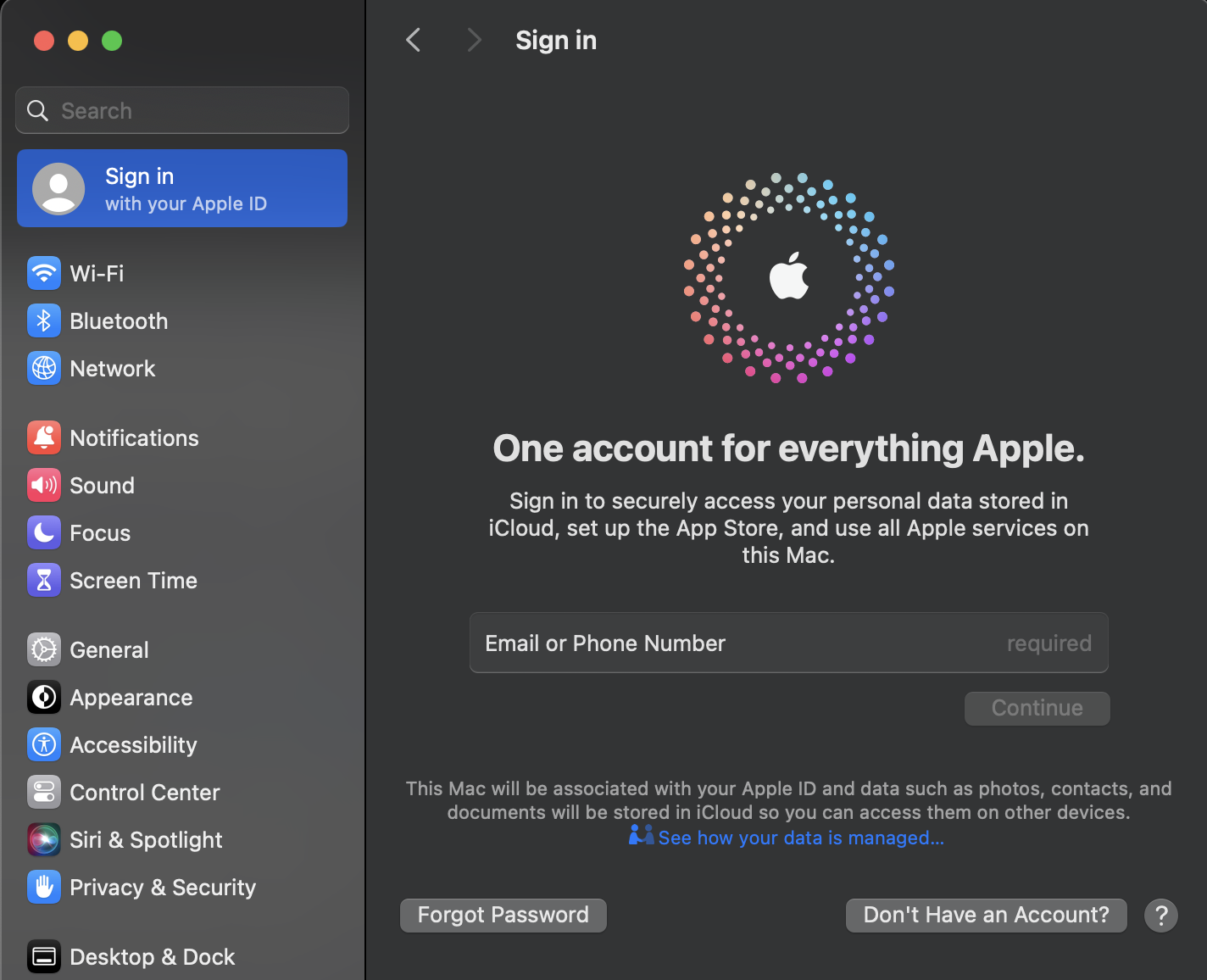Select Sign in with your Apple ID

point(181,188)
